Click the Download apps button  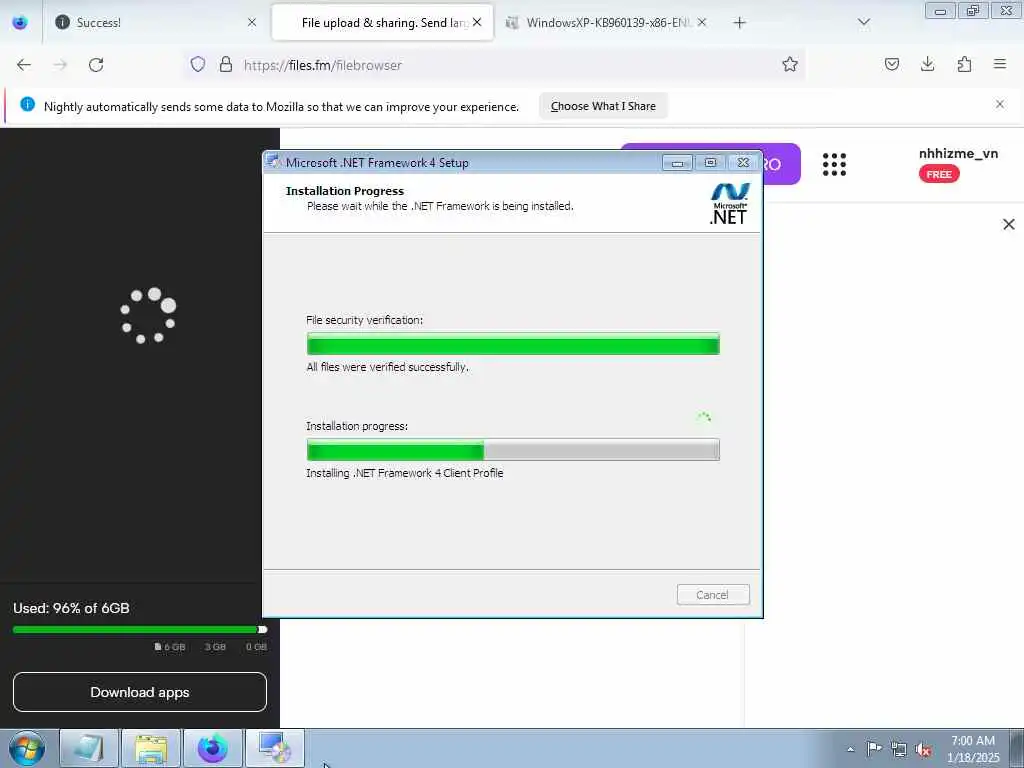pos(140,692)
